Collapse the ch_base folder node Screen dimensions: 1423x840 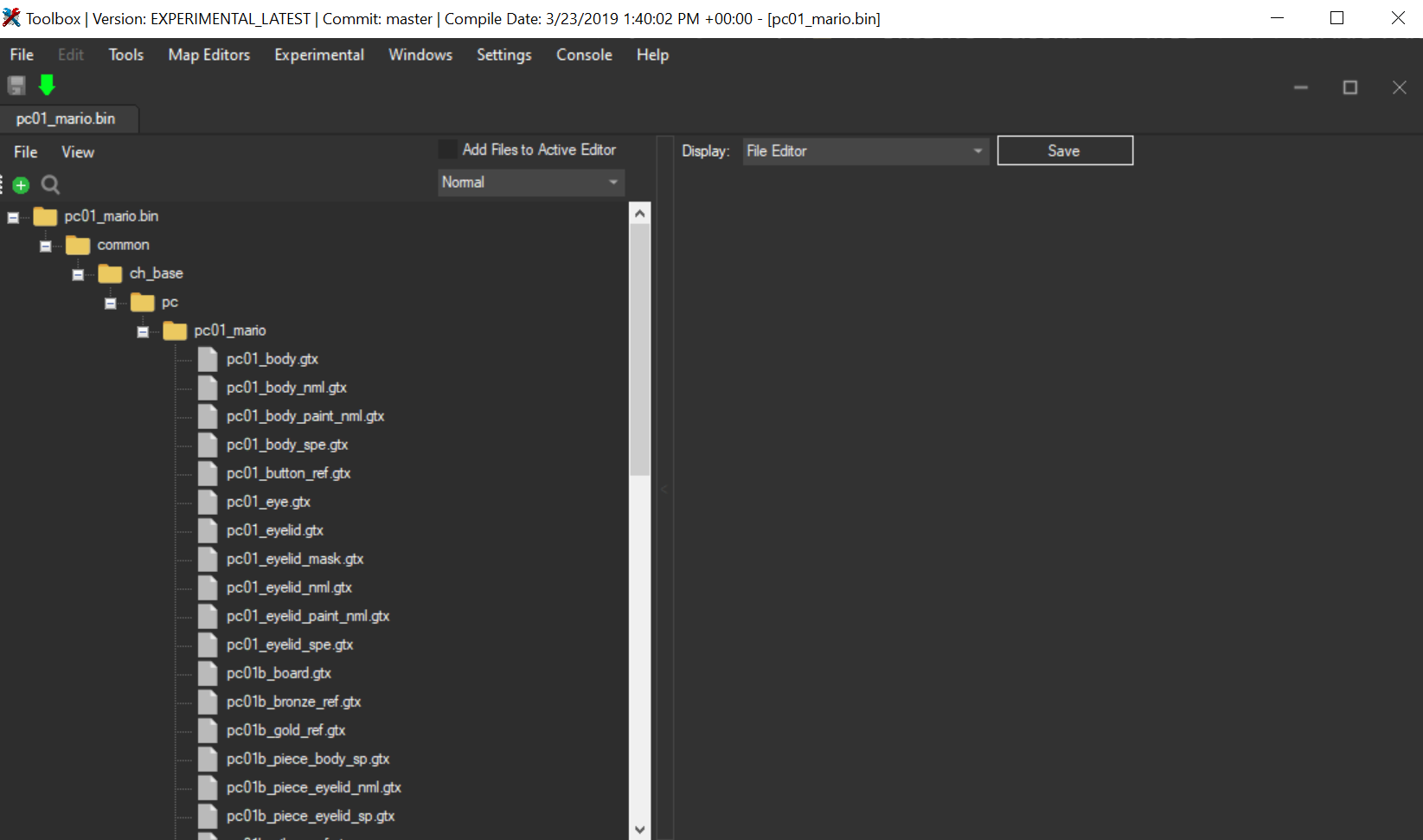point(78,274)
